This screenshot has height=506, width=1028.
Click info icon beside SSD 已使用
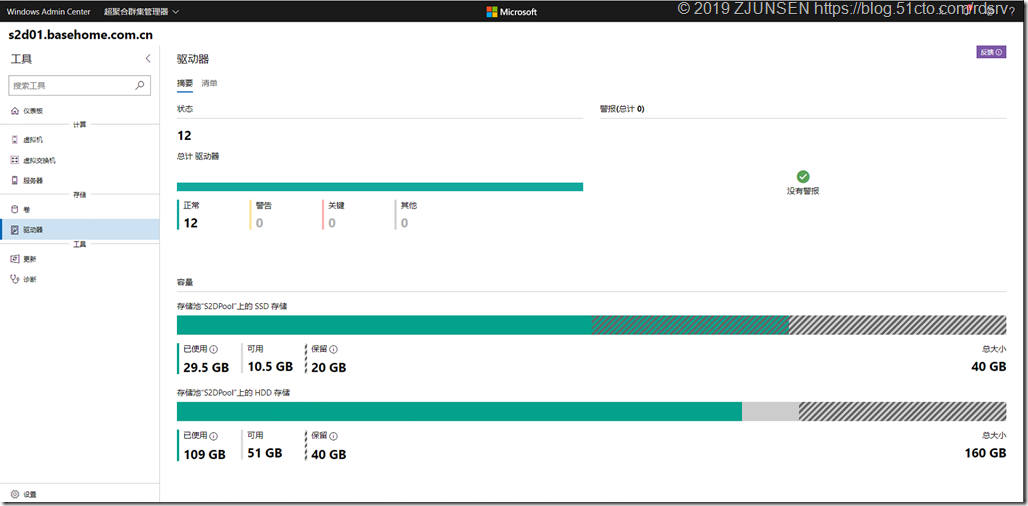tap(214, 349)
